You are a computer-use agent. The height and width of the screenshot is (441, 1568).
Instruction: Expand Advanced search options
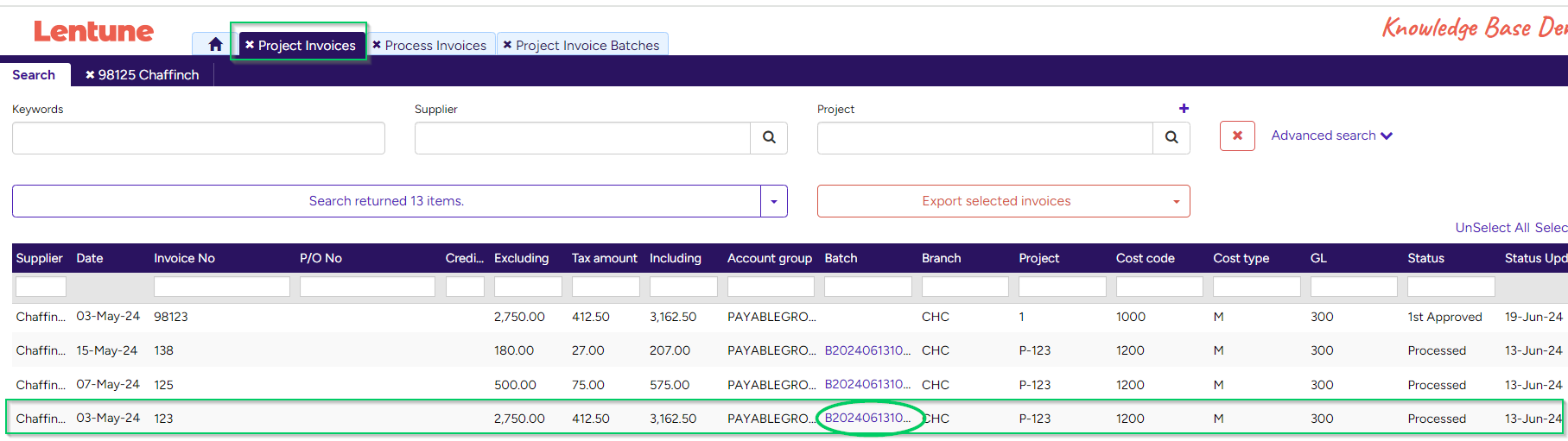click(1331, 135)
